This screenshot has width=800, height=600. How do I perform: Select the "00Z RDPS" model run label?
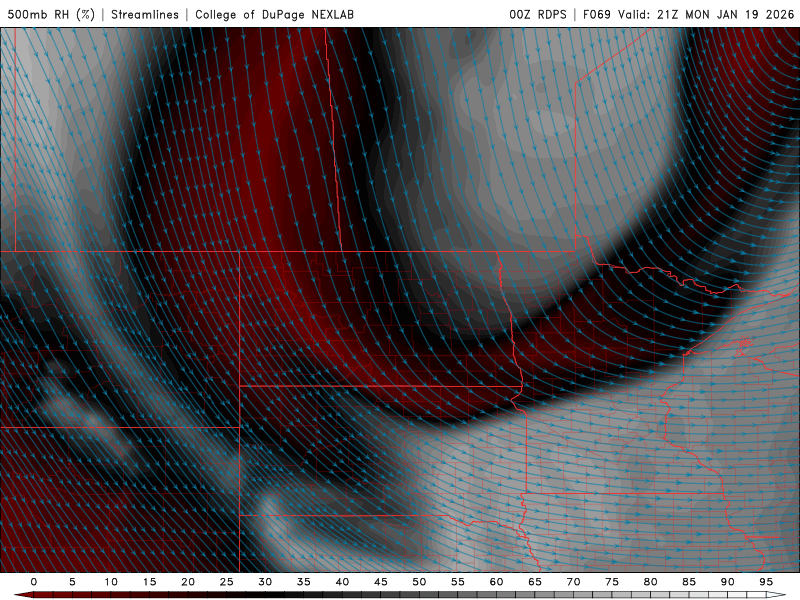coord(538,14)
